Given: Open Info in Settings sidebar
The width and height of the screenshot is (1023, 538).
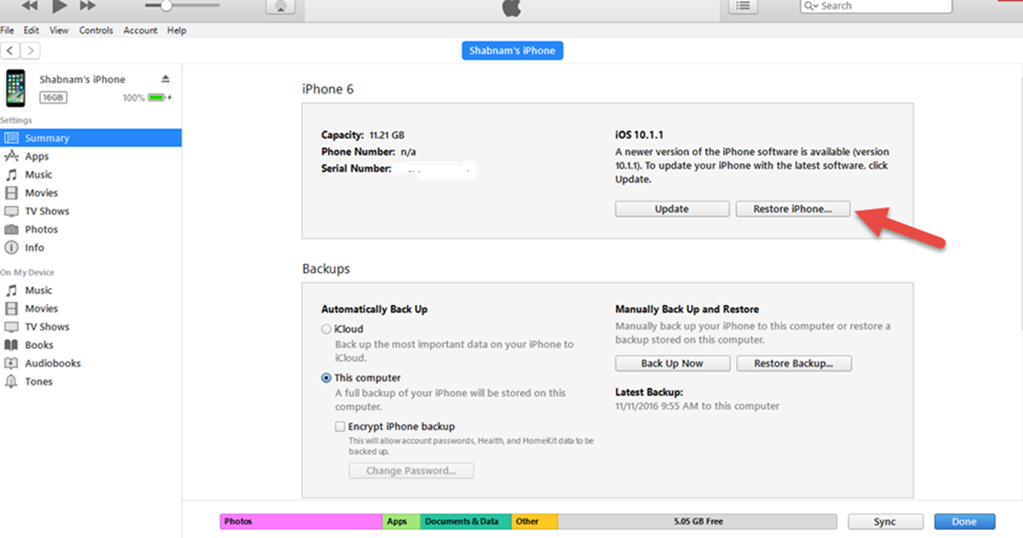Looking at the screenshot, I should (91, 247).
